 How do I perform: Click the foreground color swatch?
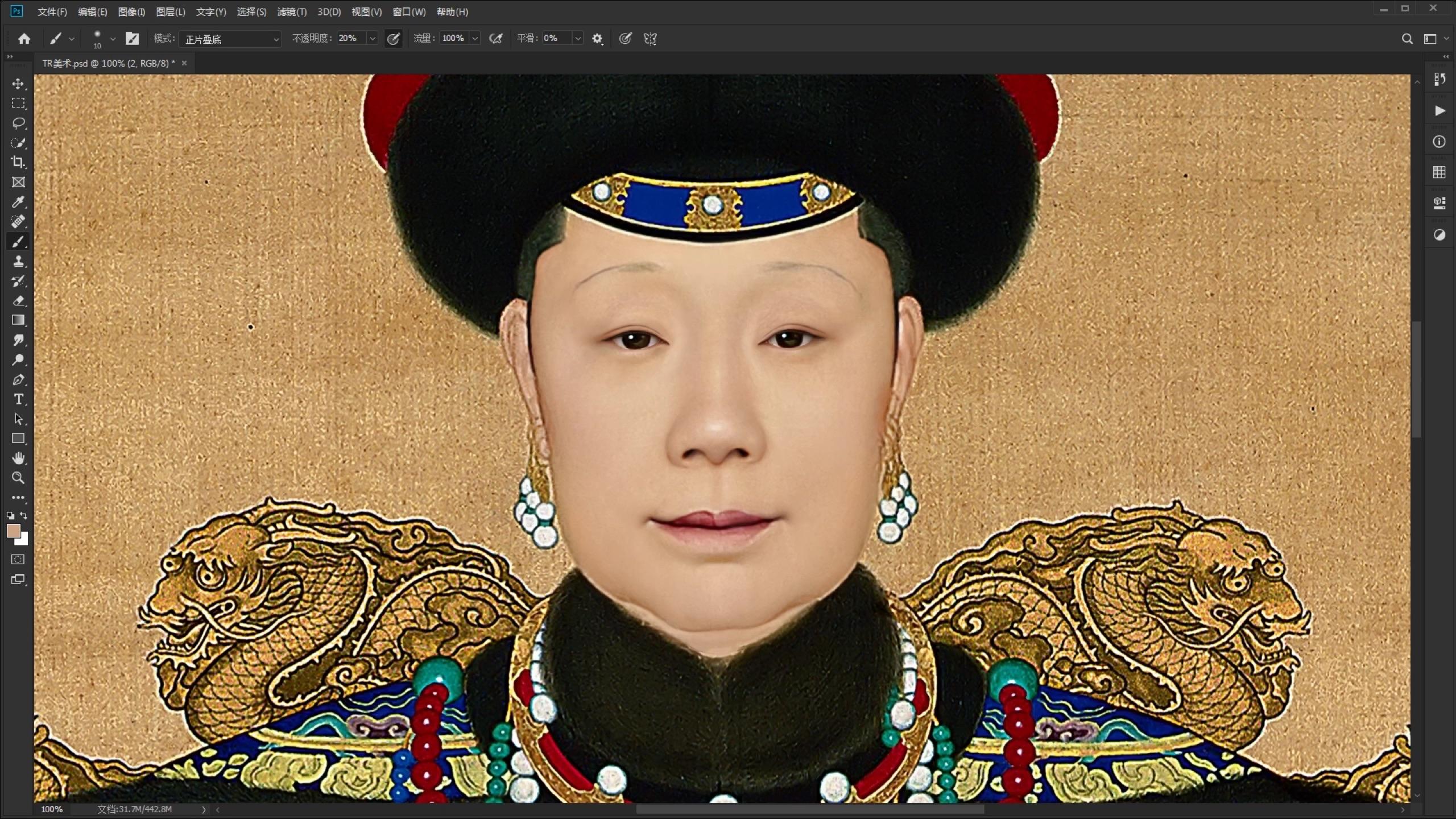(x=13, y=531)
